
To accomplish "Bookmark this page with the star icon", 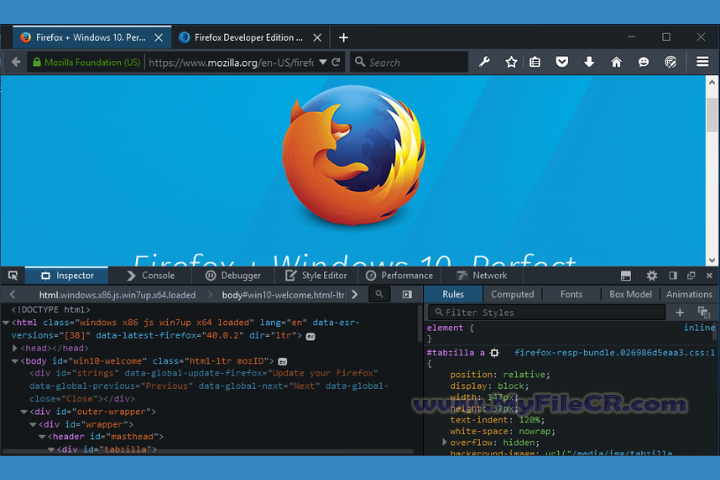I will [x=511, y=62].
